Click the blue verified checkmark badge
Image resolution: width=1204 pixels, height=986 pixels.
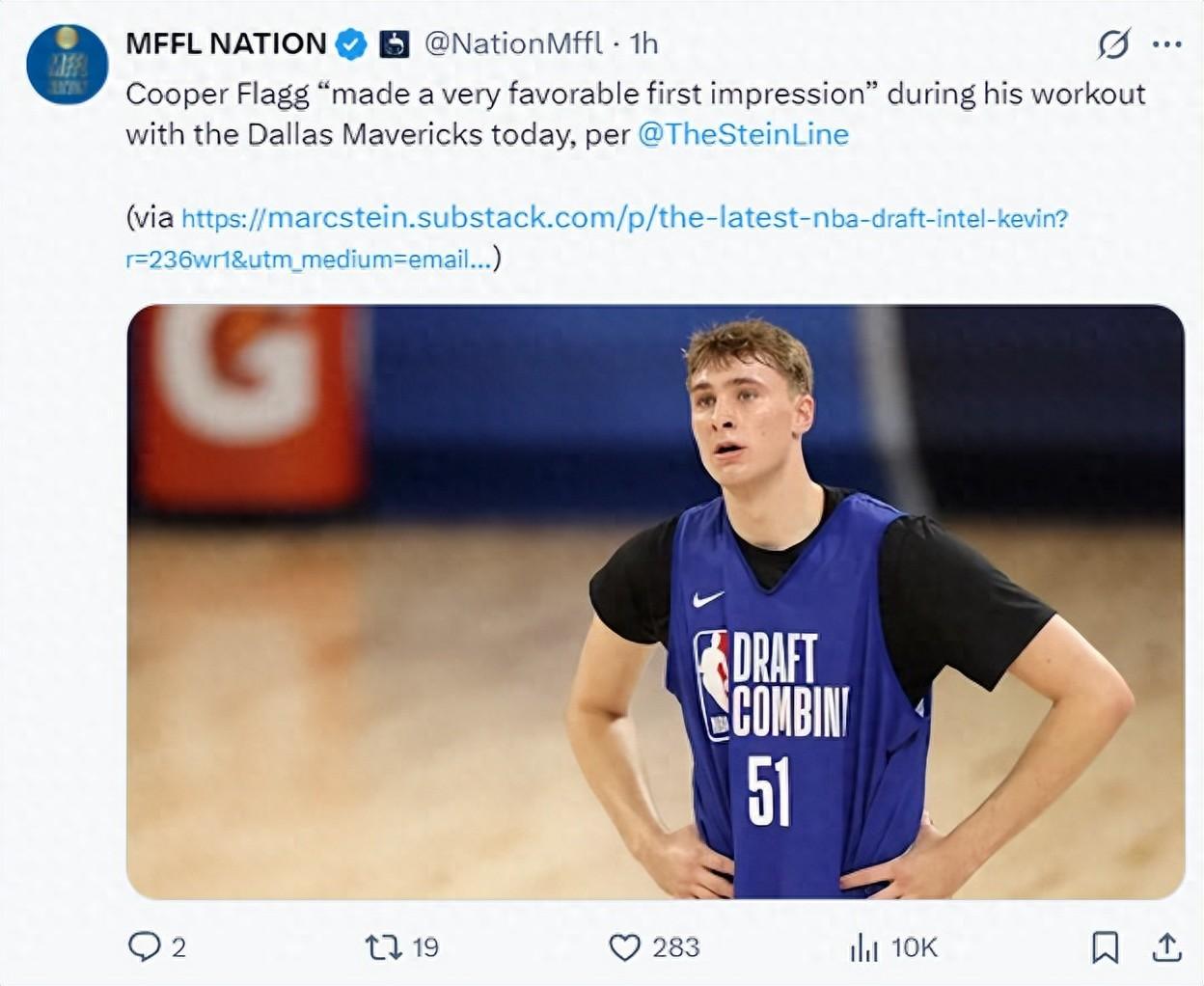[x=351, y=44]
